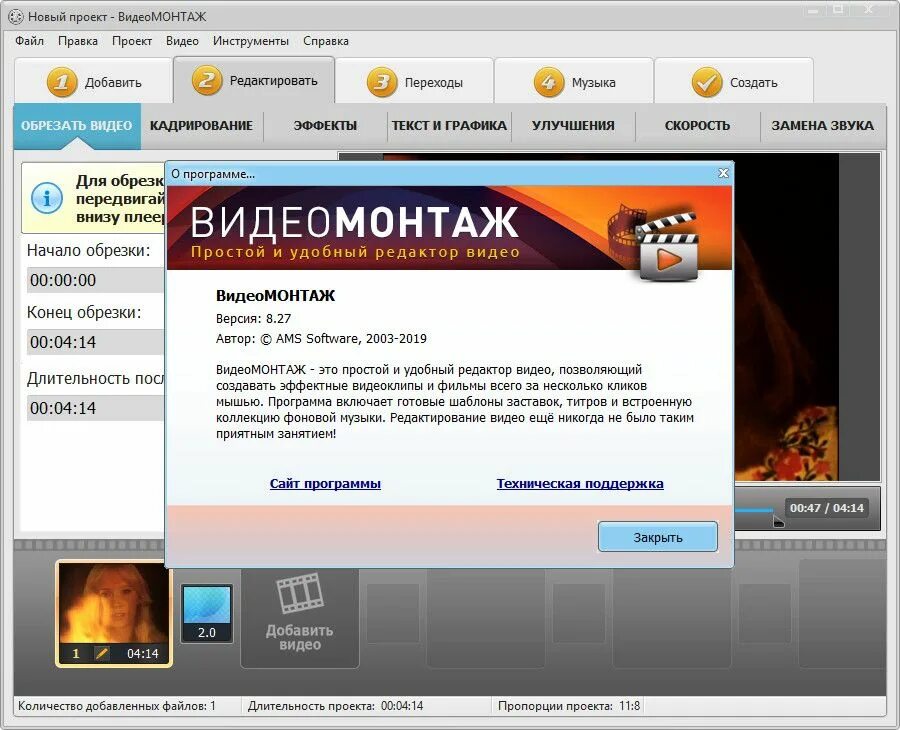Viewport: 900px width, 730px height.
Task: Open the Файл menu
Action: click(29, 41)
